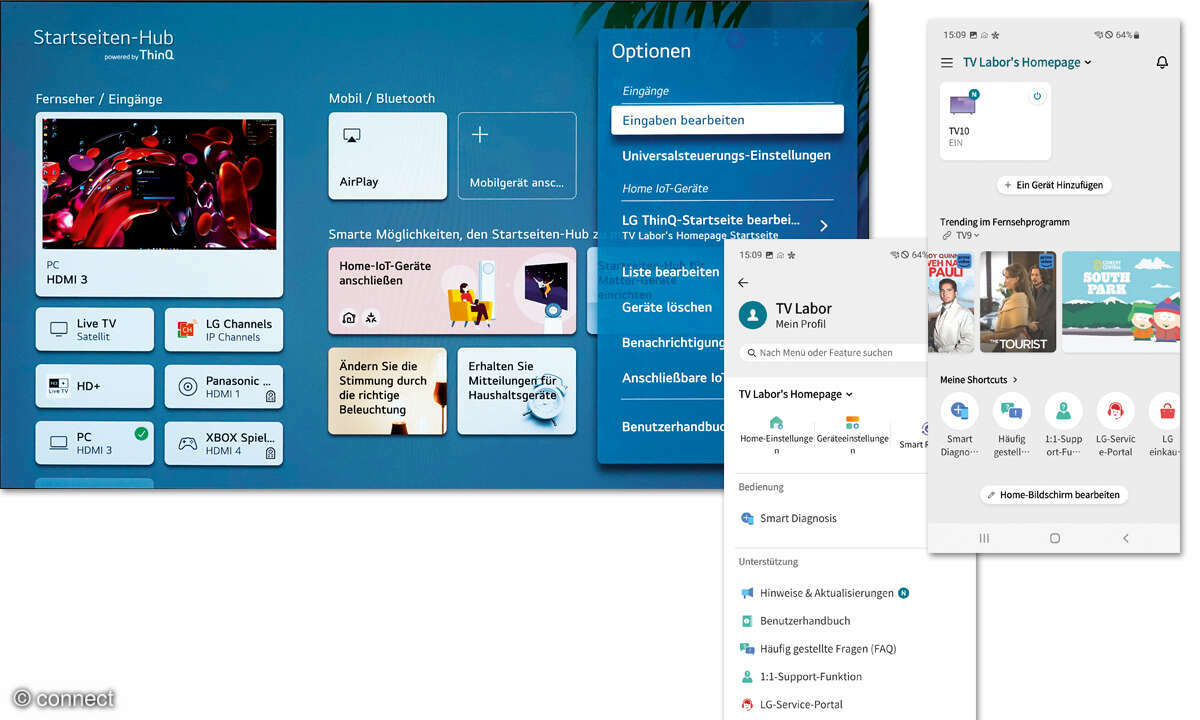Screen dimensions: 1200x720
Task: Open Benutzerhandbuch in the phone menu
Action: [795, 621]
